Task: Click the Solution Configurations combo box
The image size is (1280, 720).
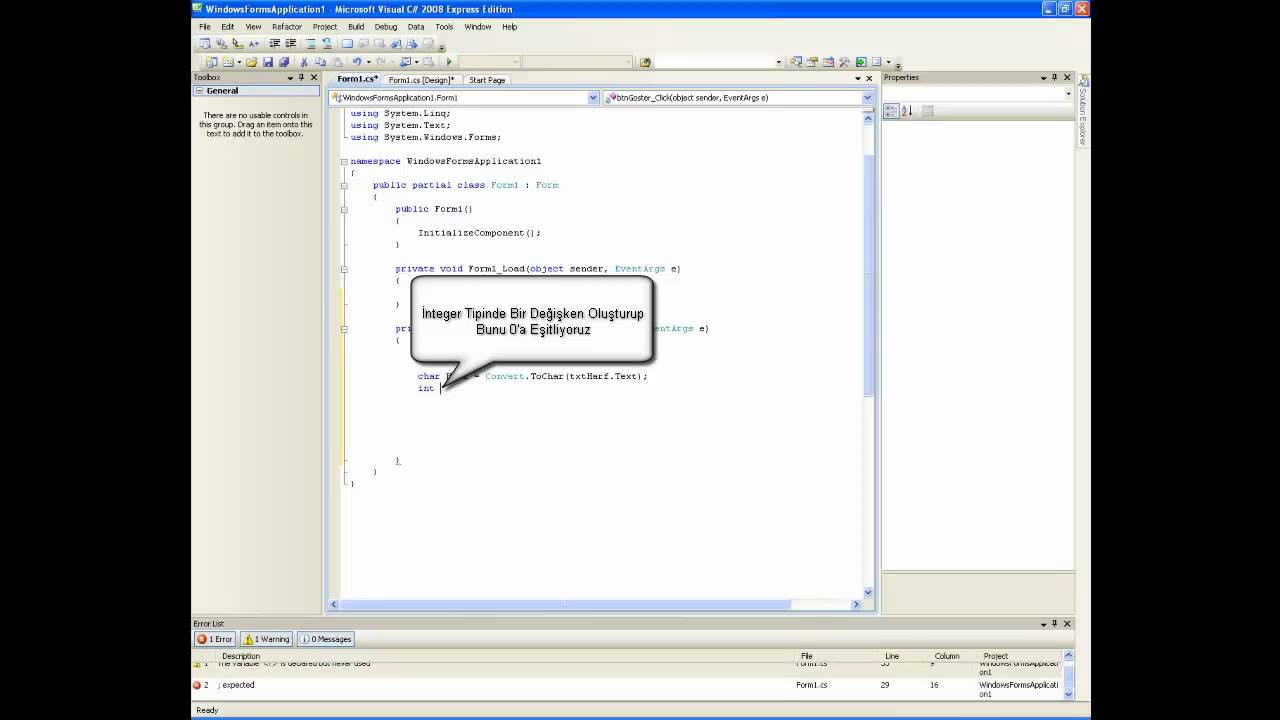Action: [x=489, y=62]
